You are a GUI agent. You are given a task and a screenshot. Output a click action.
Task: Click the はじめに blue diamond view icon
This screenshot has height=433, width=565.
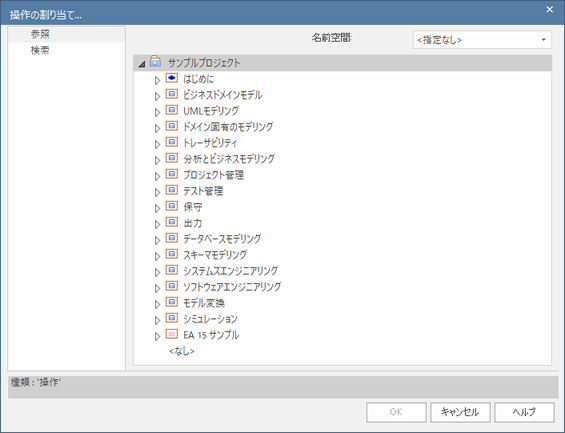[x=172, y=78]
